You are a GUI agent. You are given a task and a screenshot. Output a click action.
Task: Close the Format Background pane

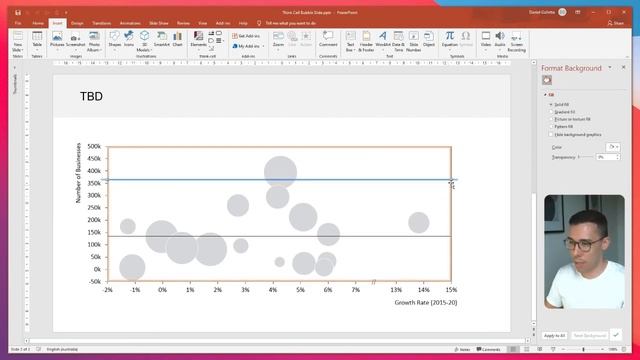tap(623, 67)
